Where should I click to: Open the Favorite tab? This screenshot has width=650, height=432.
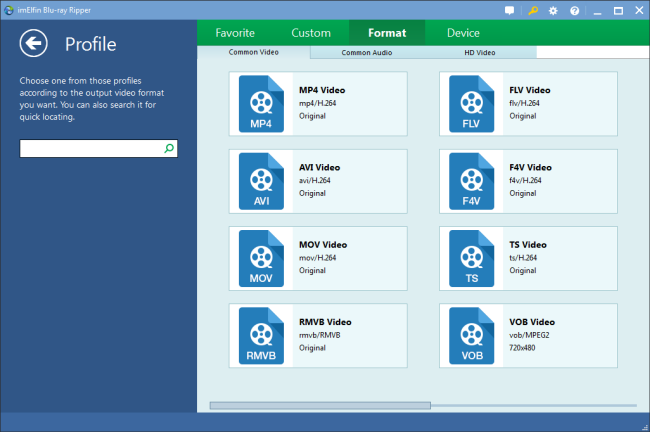235,33
